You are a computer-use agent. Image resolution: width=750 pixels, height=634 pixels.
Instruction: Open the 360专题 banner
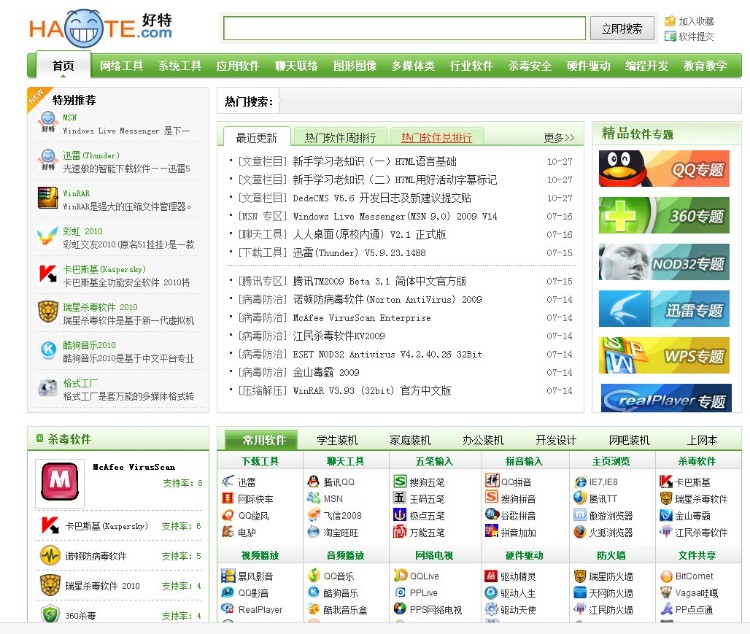point(664,215)
